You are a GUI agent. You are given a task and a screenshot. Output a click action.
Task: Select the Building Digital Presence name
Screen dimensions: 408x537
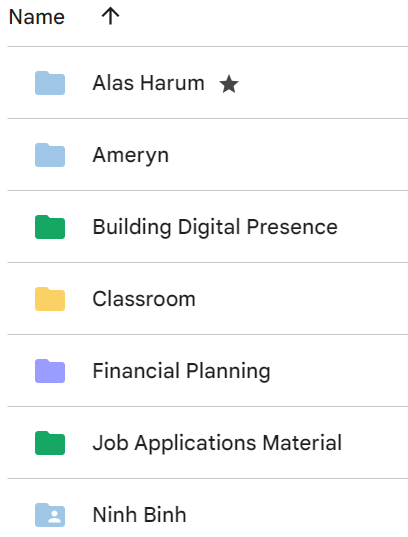click(215, 227)
